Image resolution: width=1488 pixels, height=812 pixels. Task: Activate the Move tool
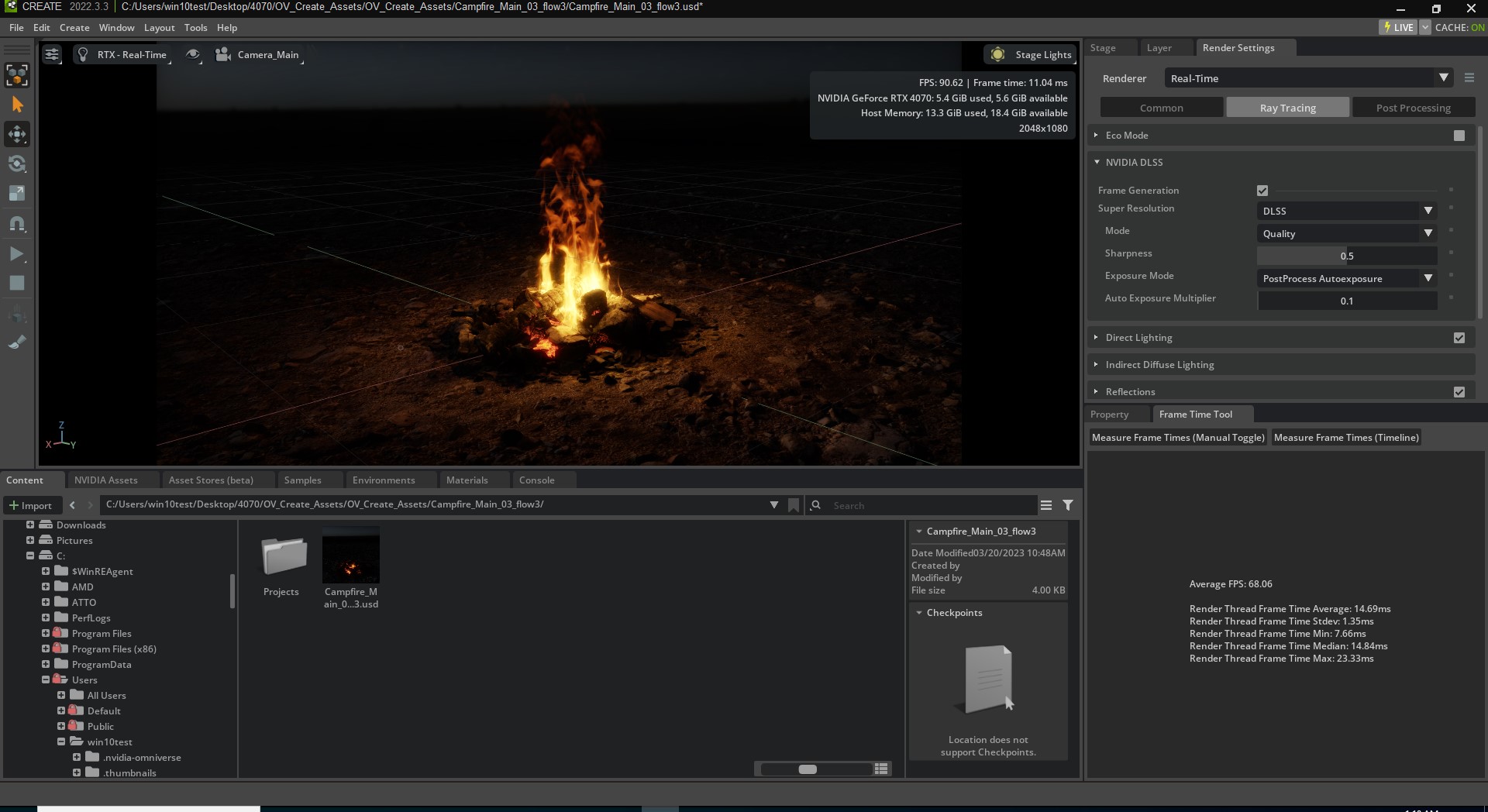click(x=17, y=134)
